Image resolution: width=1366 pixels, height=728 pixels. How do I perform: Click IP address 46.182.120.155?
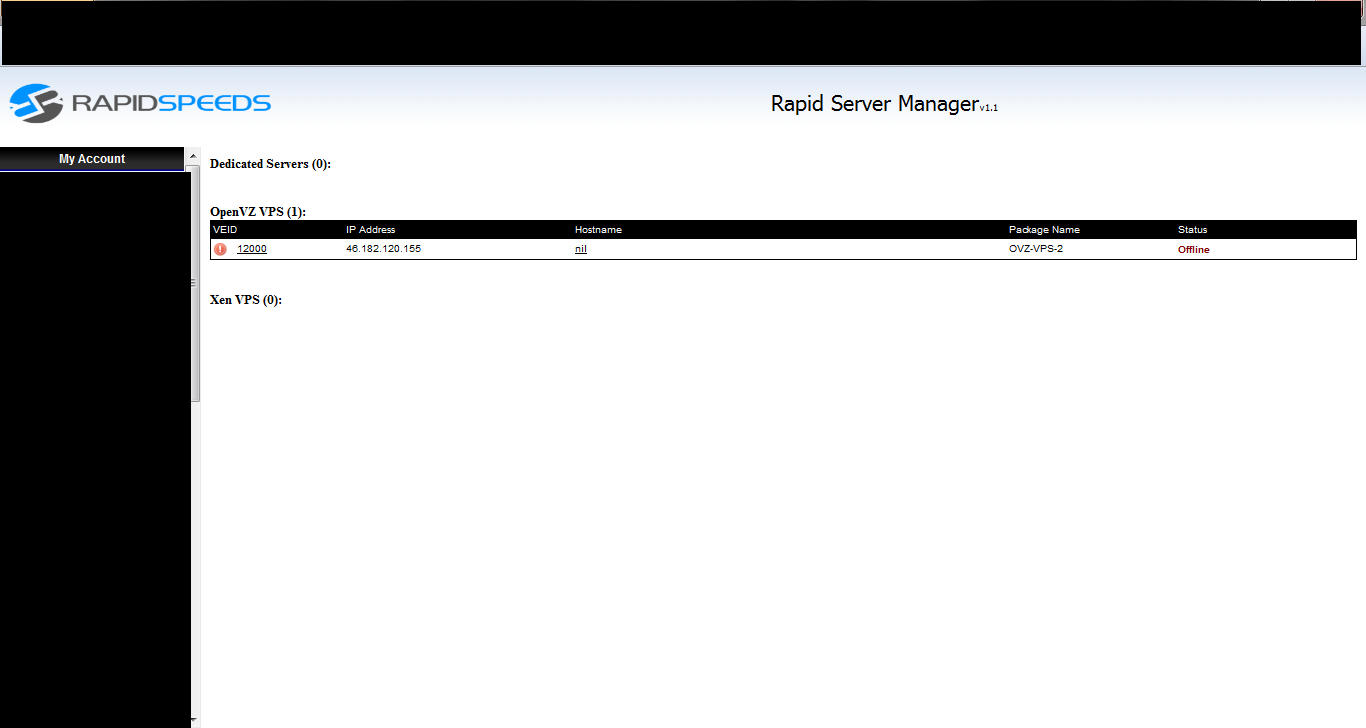[383, 249]
